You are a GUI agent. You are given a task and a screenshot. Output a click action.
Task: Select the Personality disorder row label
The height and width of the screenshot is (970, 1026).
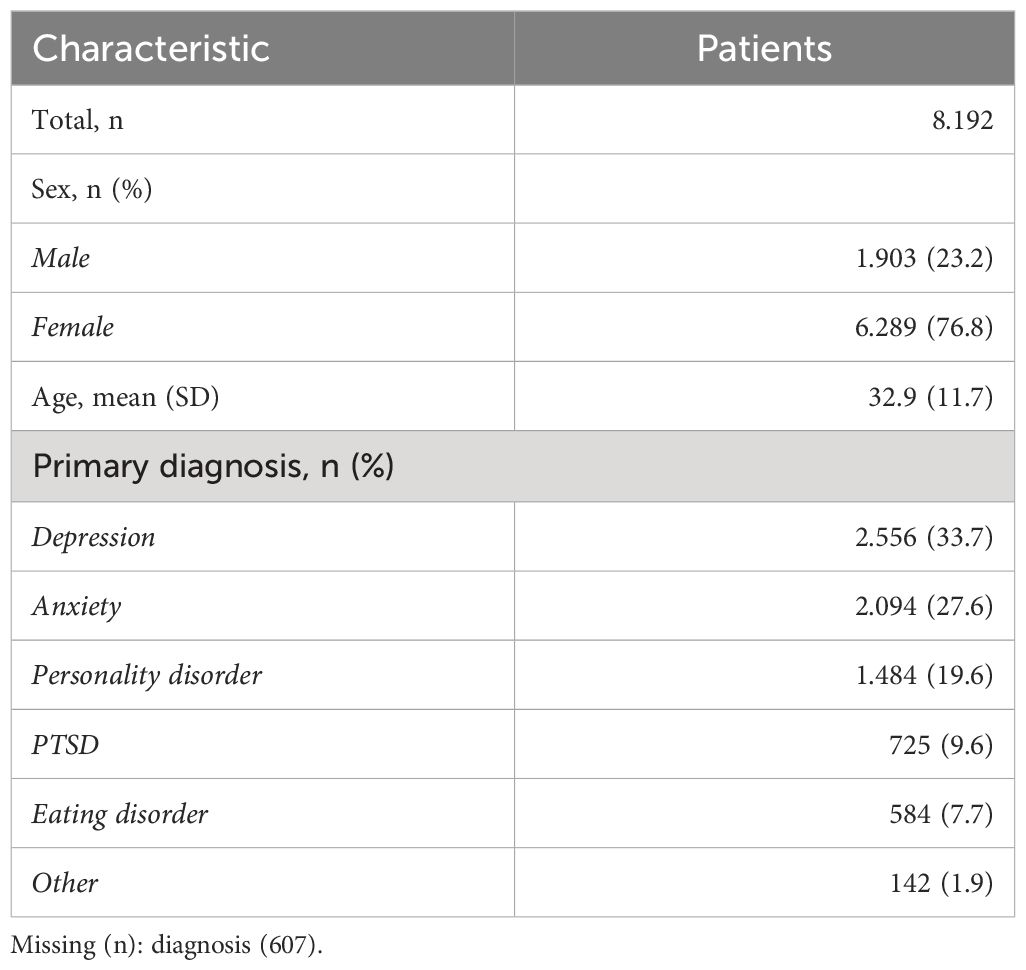coord(147,676)
